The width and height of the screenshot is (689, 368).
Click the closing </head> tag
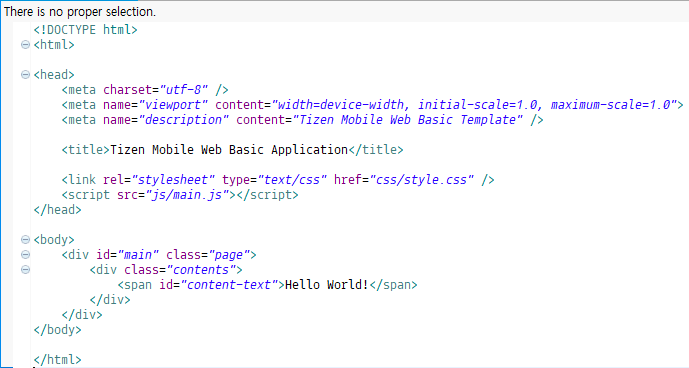point(58,209)
